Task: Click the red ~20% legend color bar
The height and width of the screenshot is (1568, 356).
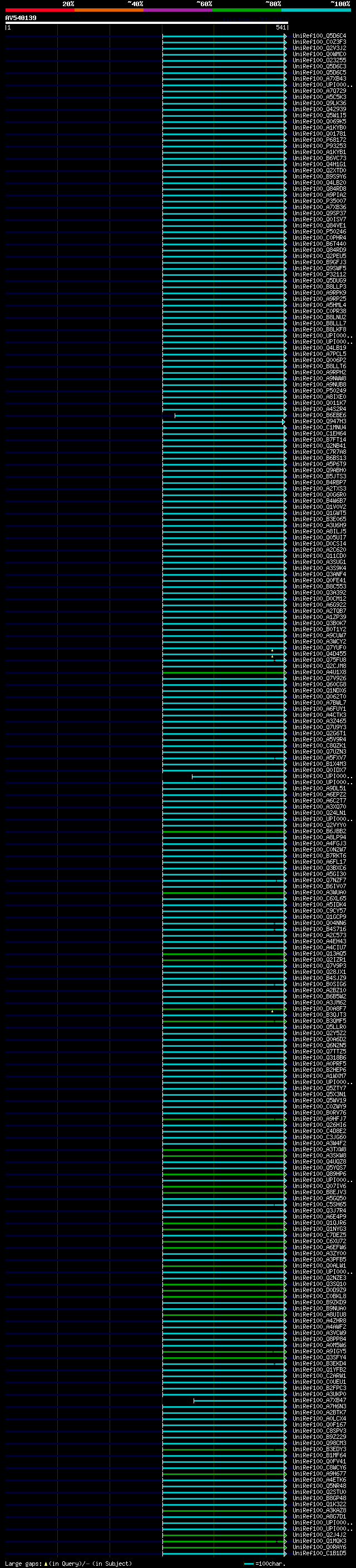Action: (39, 10)
